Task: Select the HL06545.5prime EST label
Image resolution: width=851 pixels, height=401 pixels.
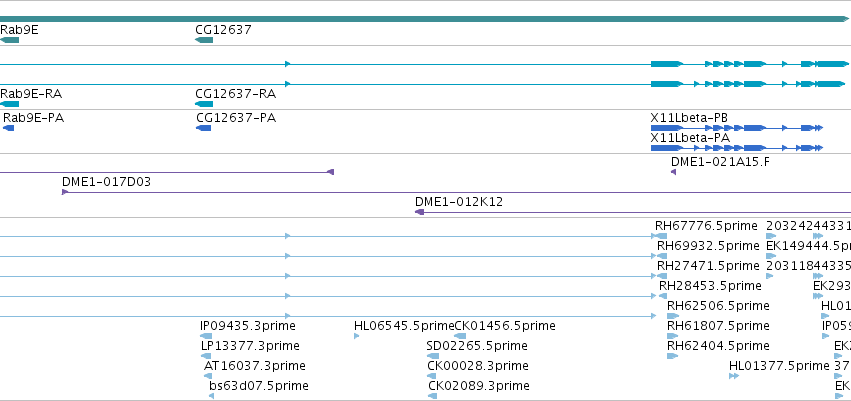Action: tap(404, 326)
